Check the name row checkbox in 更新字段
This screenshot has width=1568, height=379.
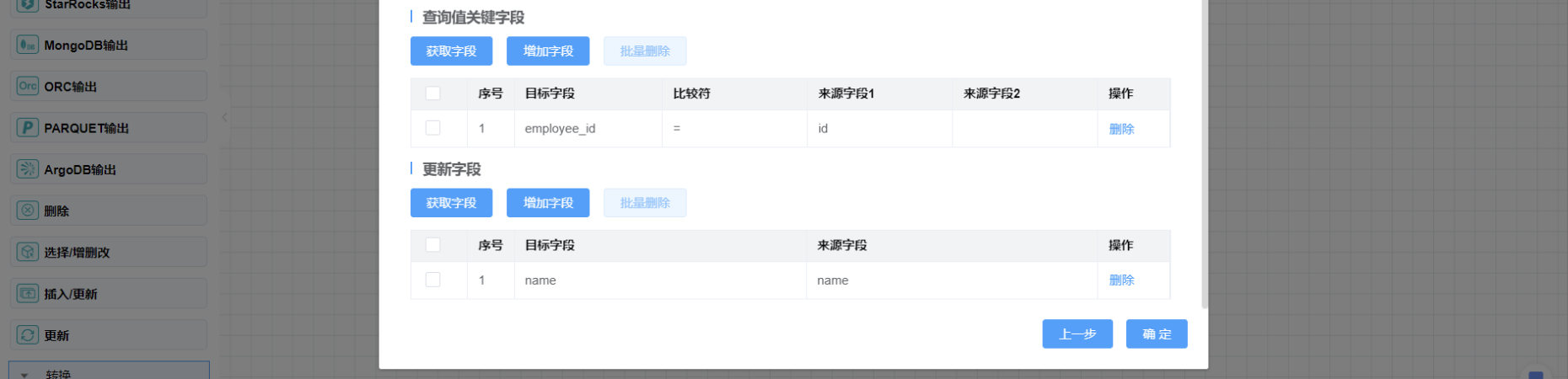pos(433,280)
